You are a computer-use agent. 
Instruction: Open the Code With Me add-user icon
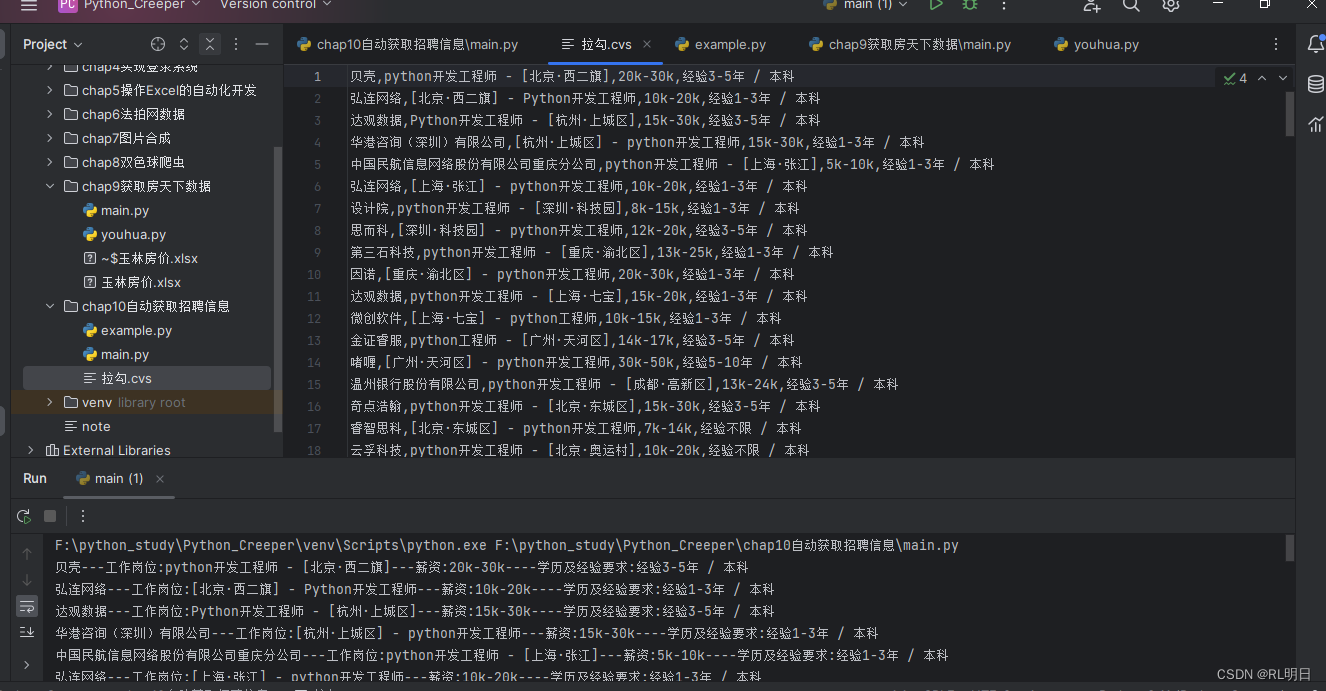[1092, 5]
